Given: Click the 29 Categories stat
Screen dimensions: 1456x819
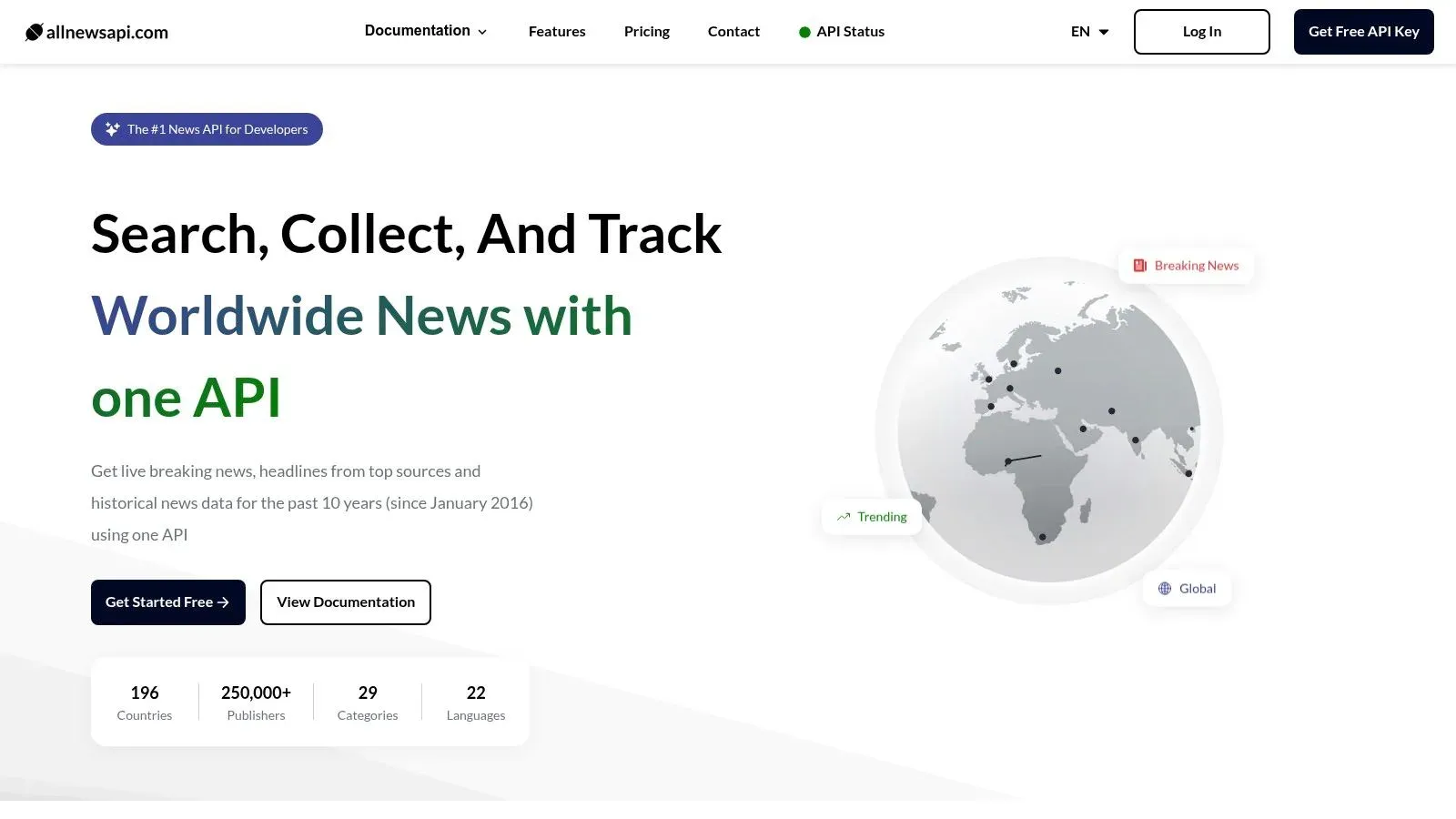Looking at the screenshot, I should click(368, 703).
